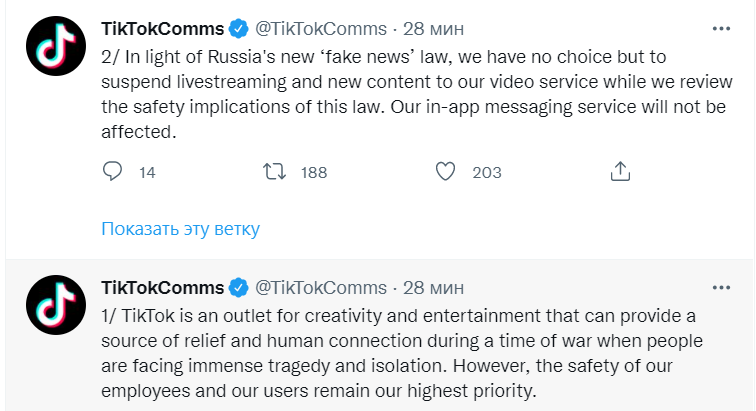Click '28 мин' timestamp on second tweet
The height and width of the screenshot is (411, 756).
433,289
